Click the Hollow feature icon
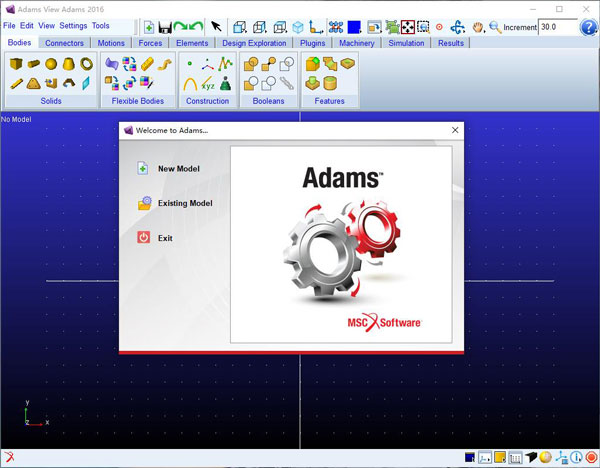This screenshot has height=468, width=600. (330, 83)
